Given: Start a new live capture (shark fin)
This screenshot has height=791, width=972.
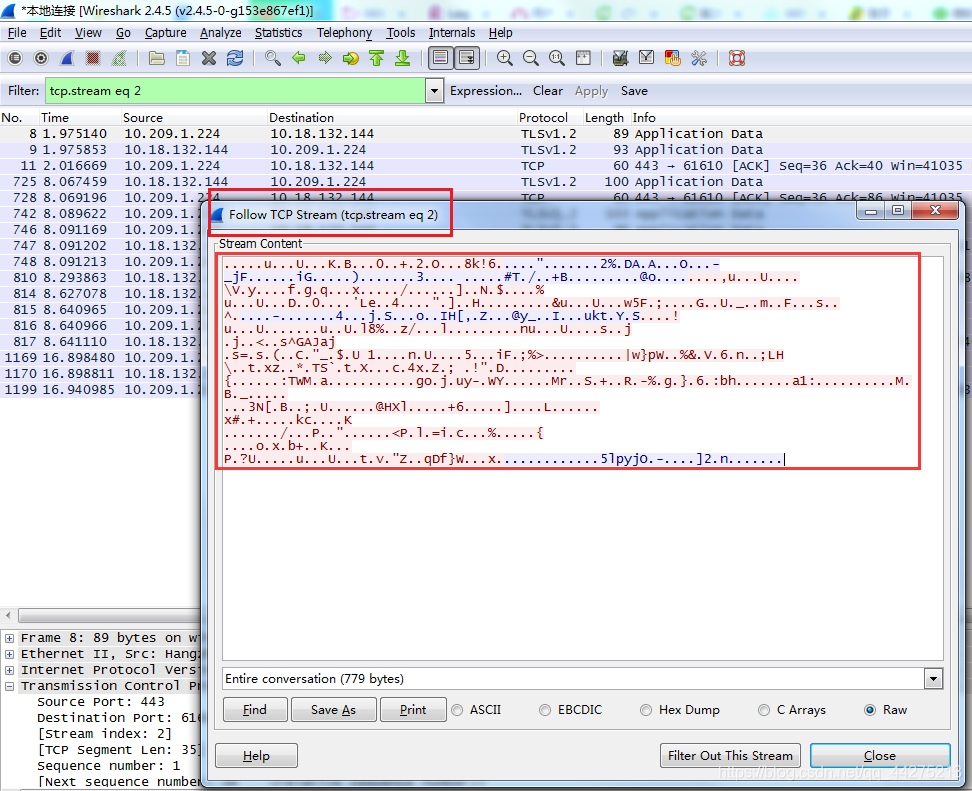Looking at the screenshot, I should [67, 58].
